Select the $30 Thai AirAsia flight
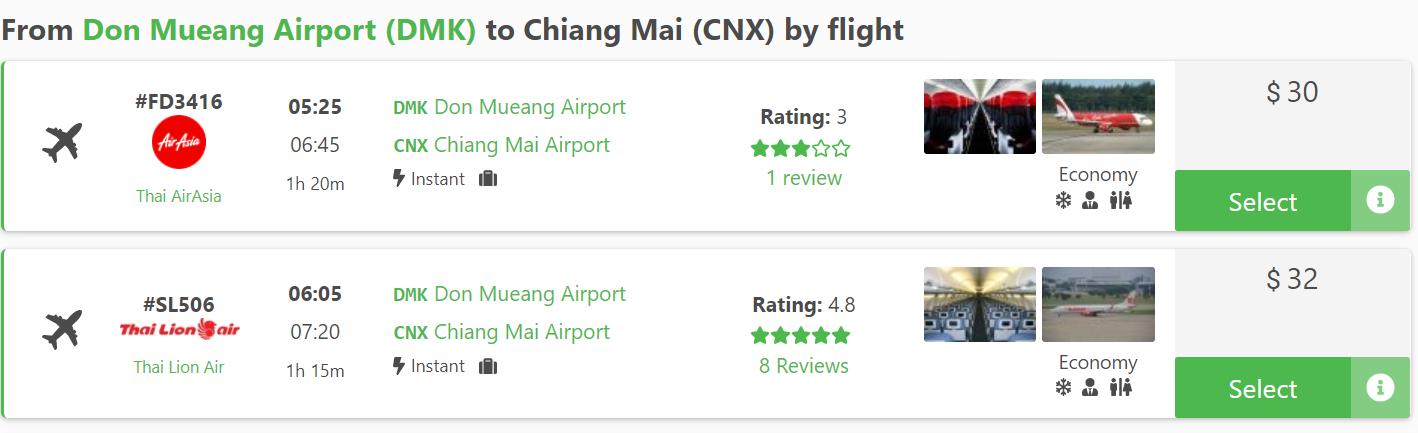1418x433 pixels. [x=1262, y=201]
